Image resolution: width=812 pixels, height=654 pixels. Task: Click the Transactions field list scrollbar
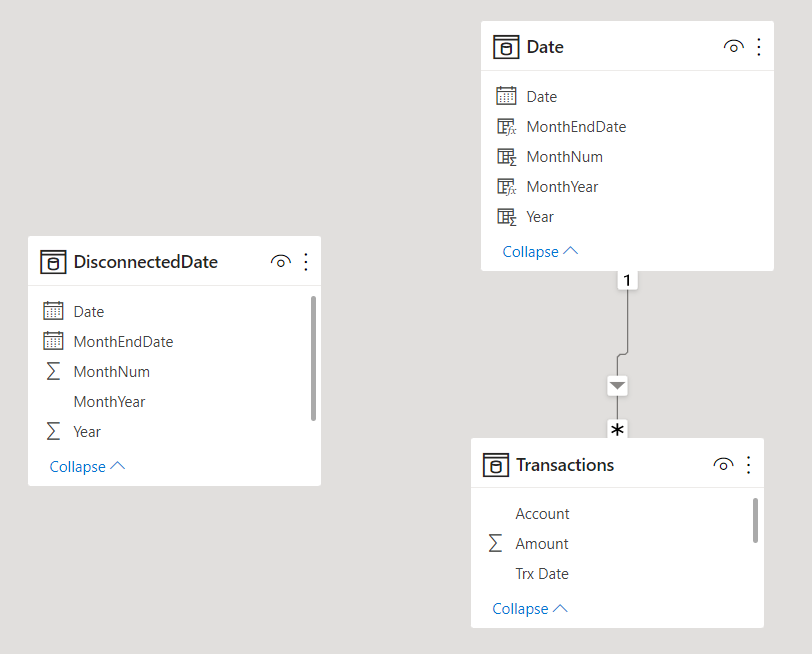pyautogui.click(x=756, y=520)
